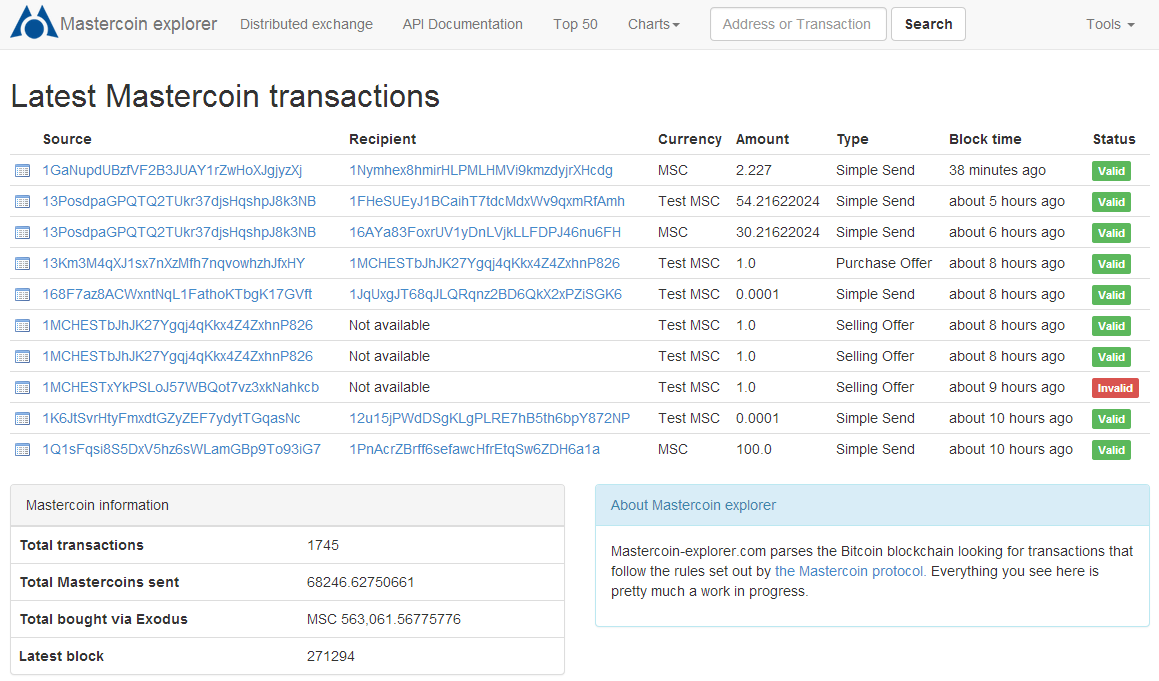Expand the Charts dropdown menu
This screenshot has height=681, width=1159.
click(653, 24)
